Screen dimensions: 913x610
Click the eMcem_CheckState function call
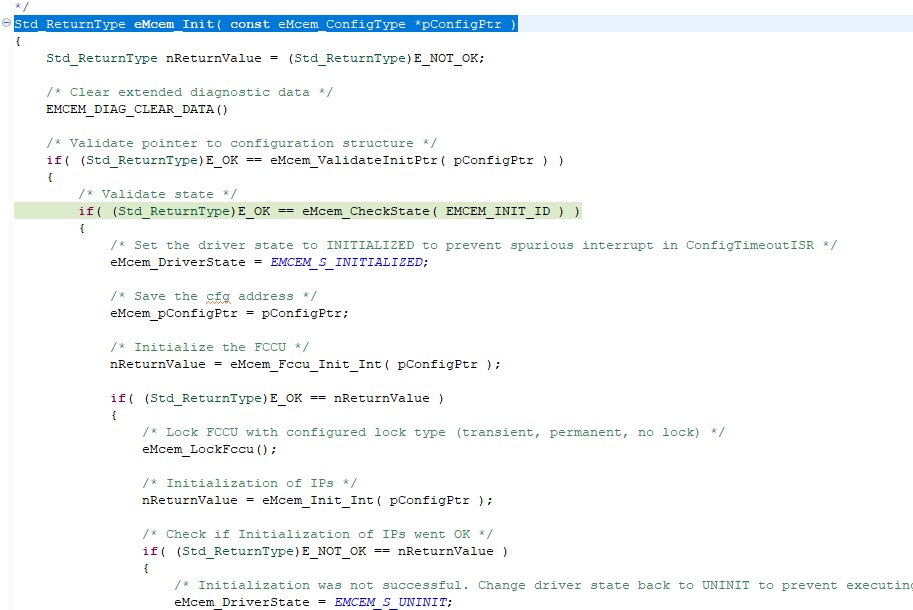[x=366, y=211]
